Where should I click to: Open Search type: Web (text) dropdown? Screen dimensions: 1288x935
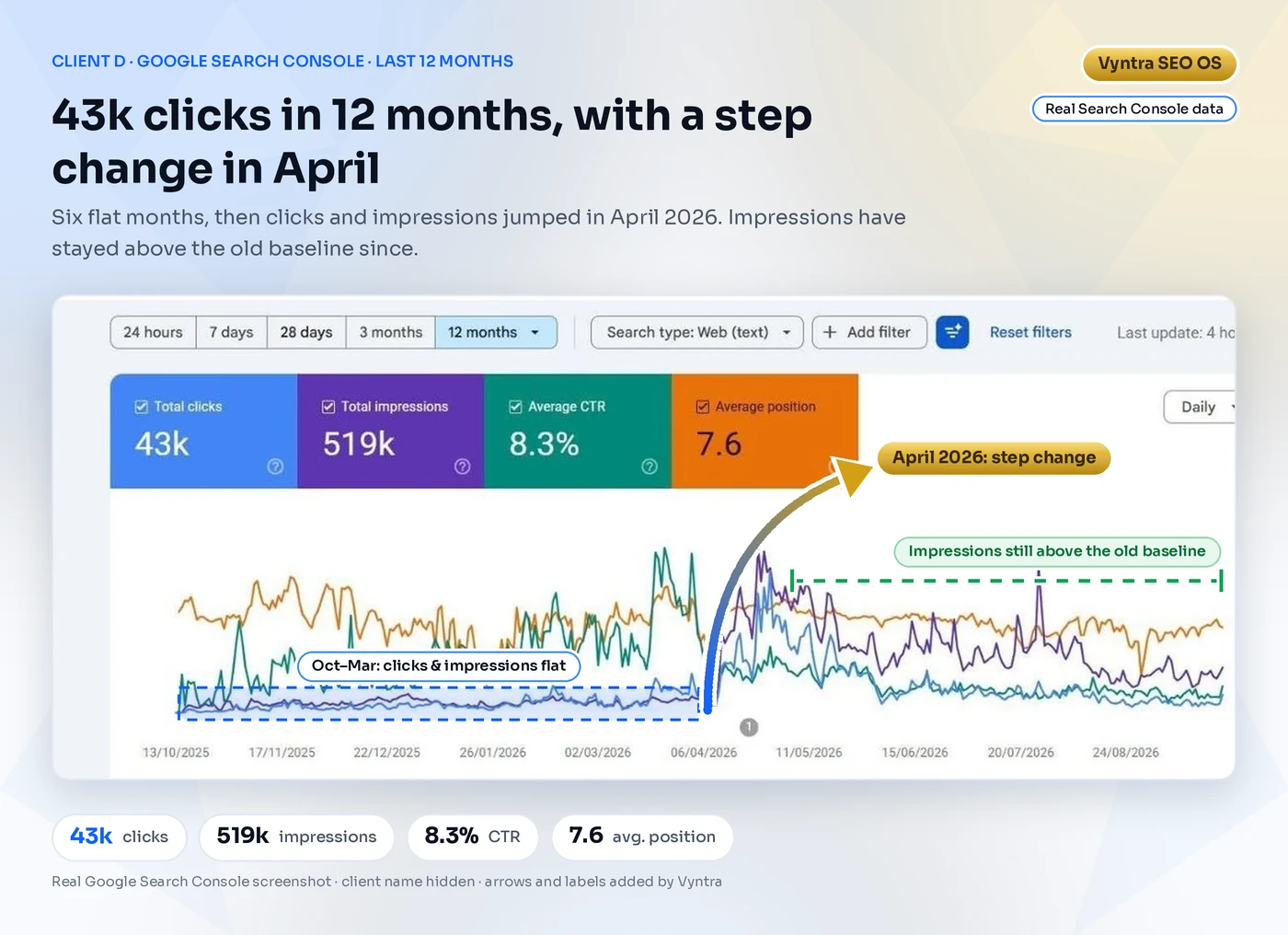(x=697, y=332)
